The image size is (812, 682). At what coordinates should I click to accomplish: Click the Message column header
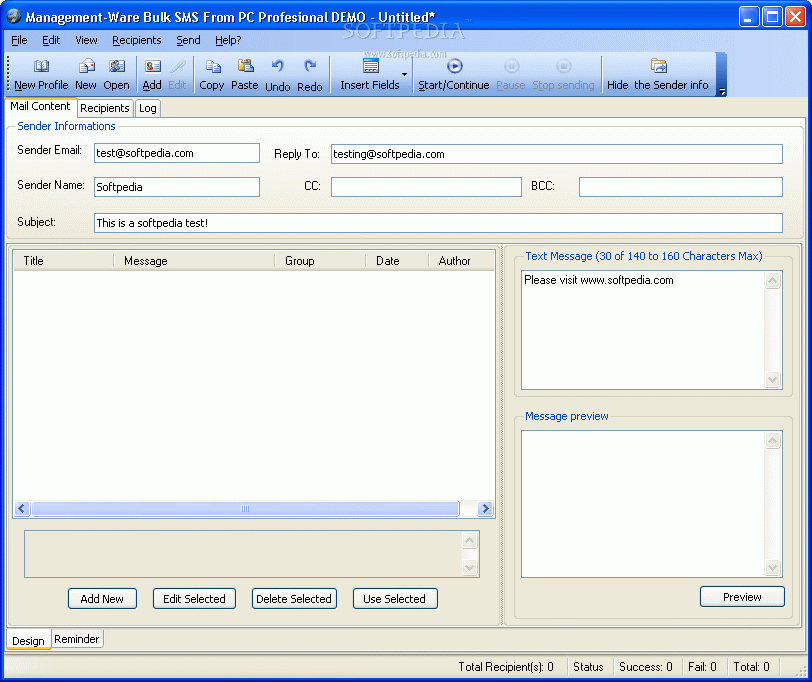pyautogui.click(x=194, y=260)
